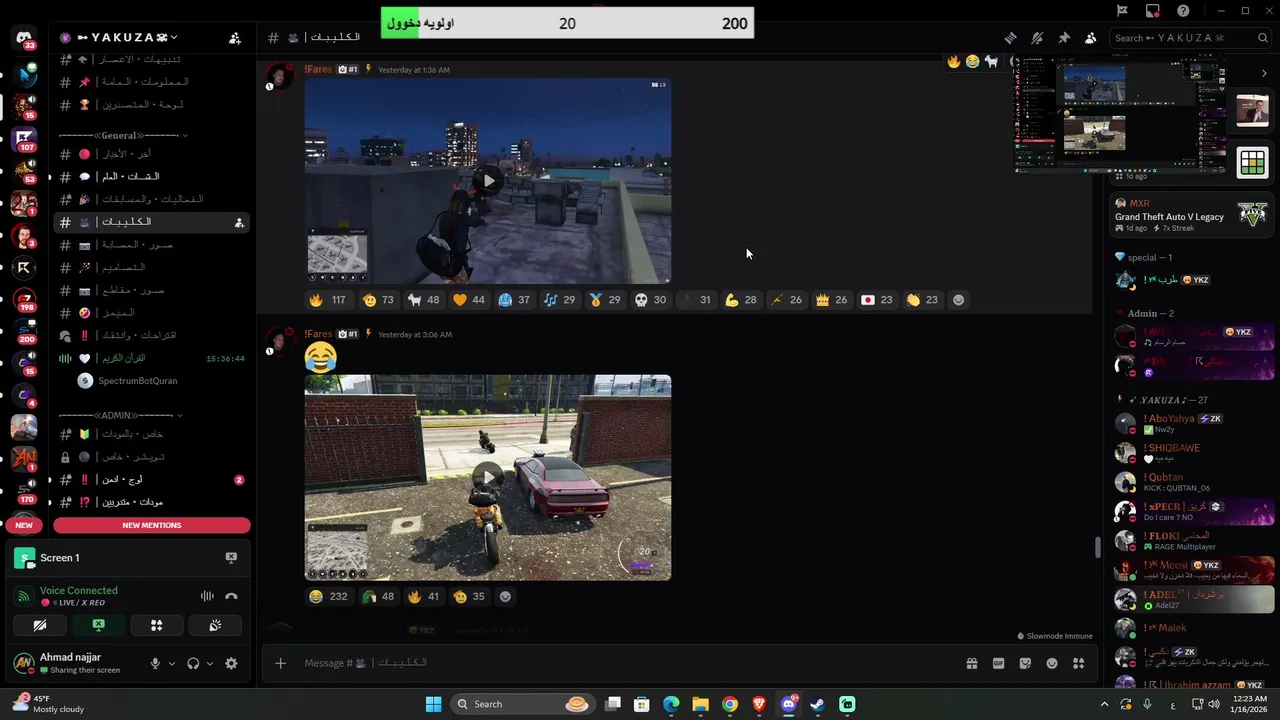
Task: Show hidden system tray icons chevron
Action: (x=1104, y=704)
